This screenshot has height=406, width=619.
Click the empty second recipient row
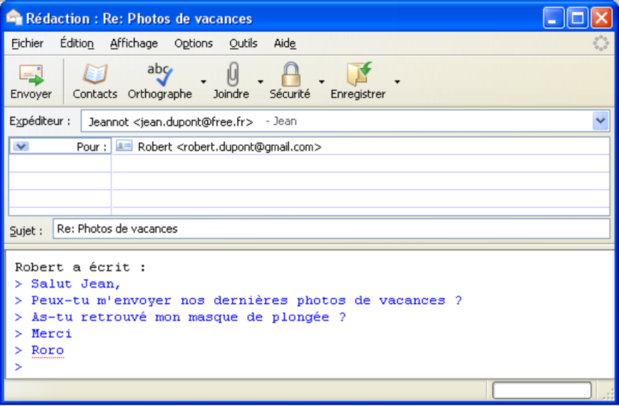click(x=360, y=163)
